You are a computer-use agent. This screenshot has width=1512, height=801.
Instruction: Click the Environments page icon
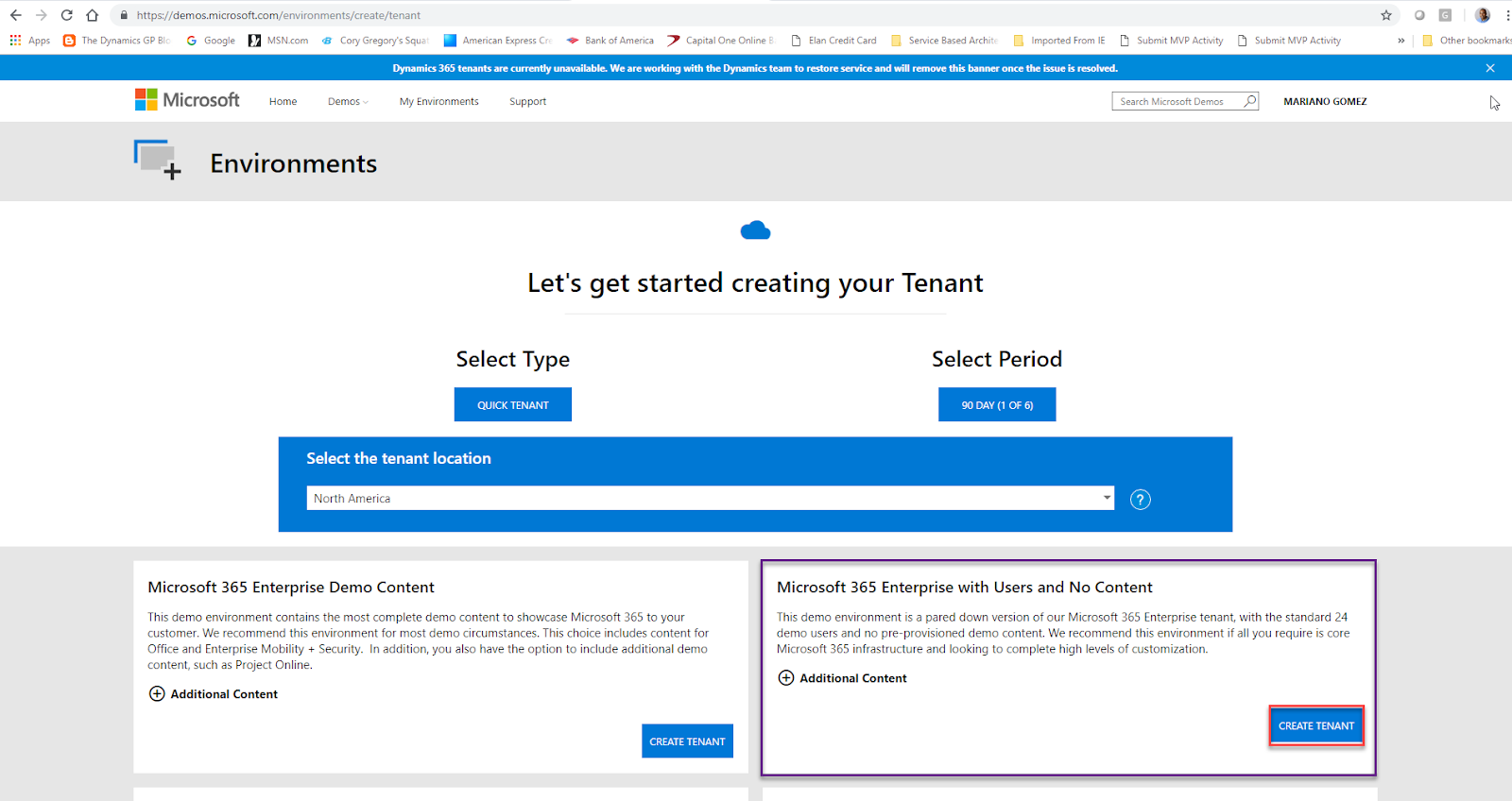coord(157,160)
